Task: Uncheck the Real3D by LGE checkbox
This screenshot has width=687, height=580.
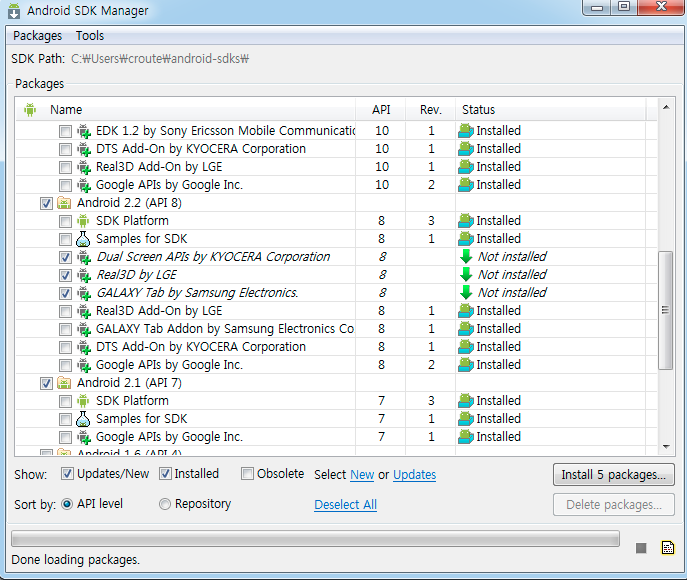Action: pos(65,275)
